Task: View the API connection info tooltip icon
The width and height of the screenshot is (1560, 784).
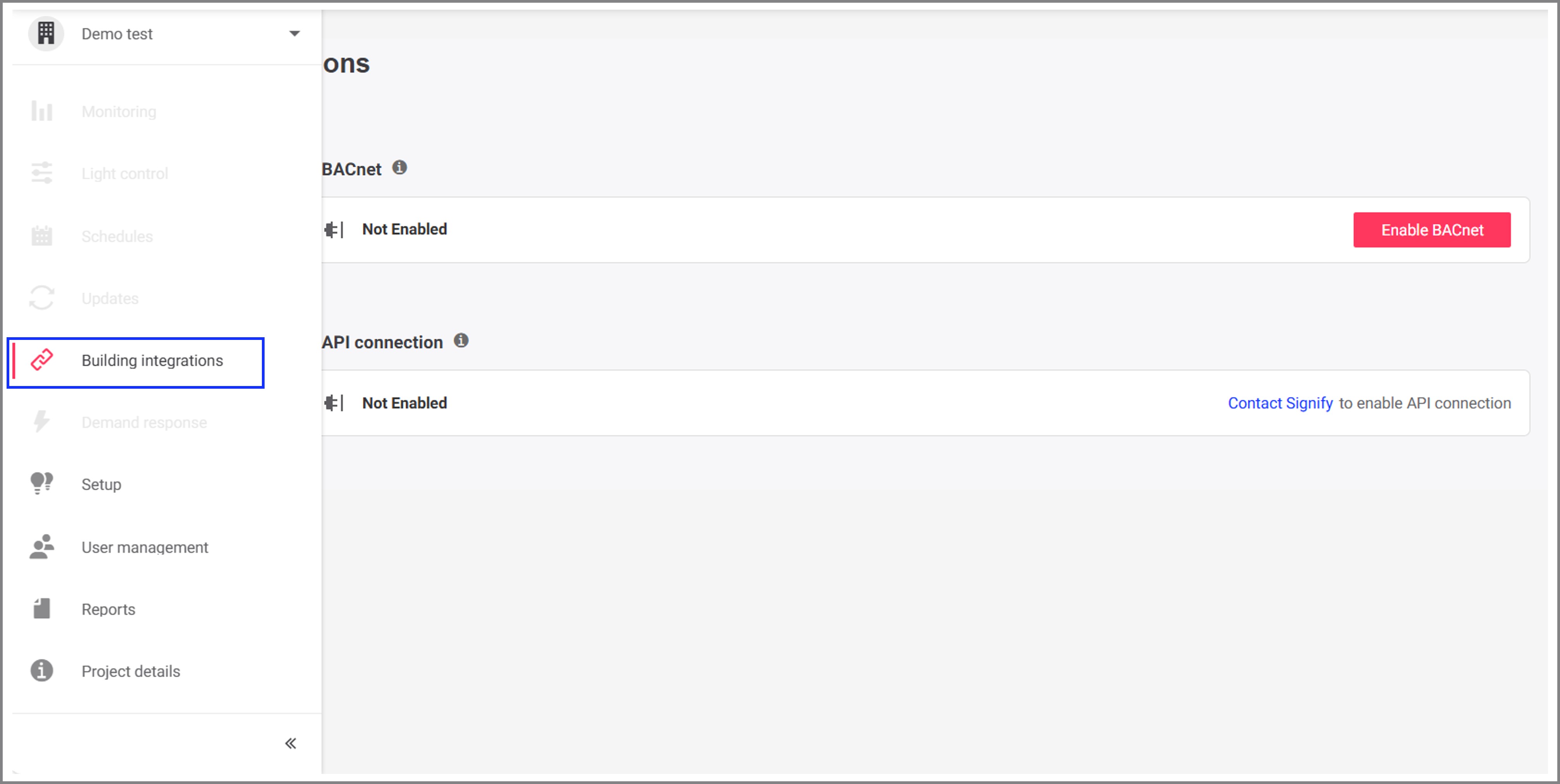Action: [x=462, y=341]
